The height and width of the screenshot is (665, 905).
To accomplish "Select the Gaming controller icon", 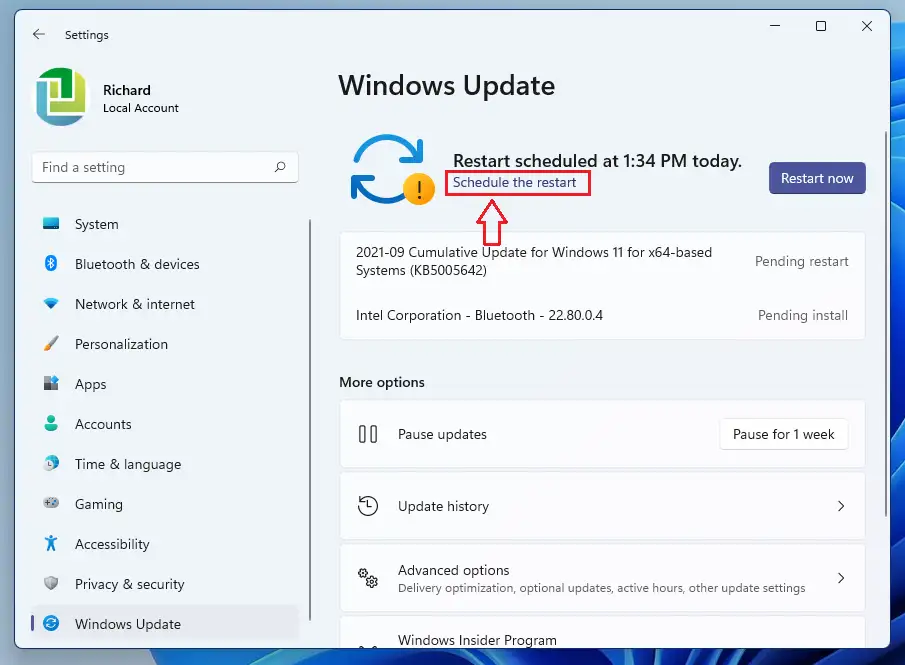I will [x=51, y=503].
